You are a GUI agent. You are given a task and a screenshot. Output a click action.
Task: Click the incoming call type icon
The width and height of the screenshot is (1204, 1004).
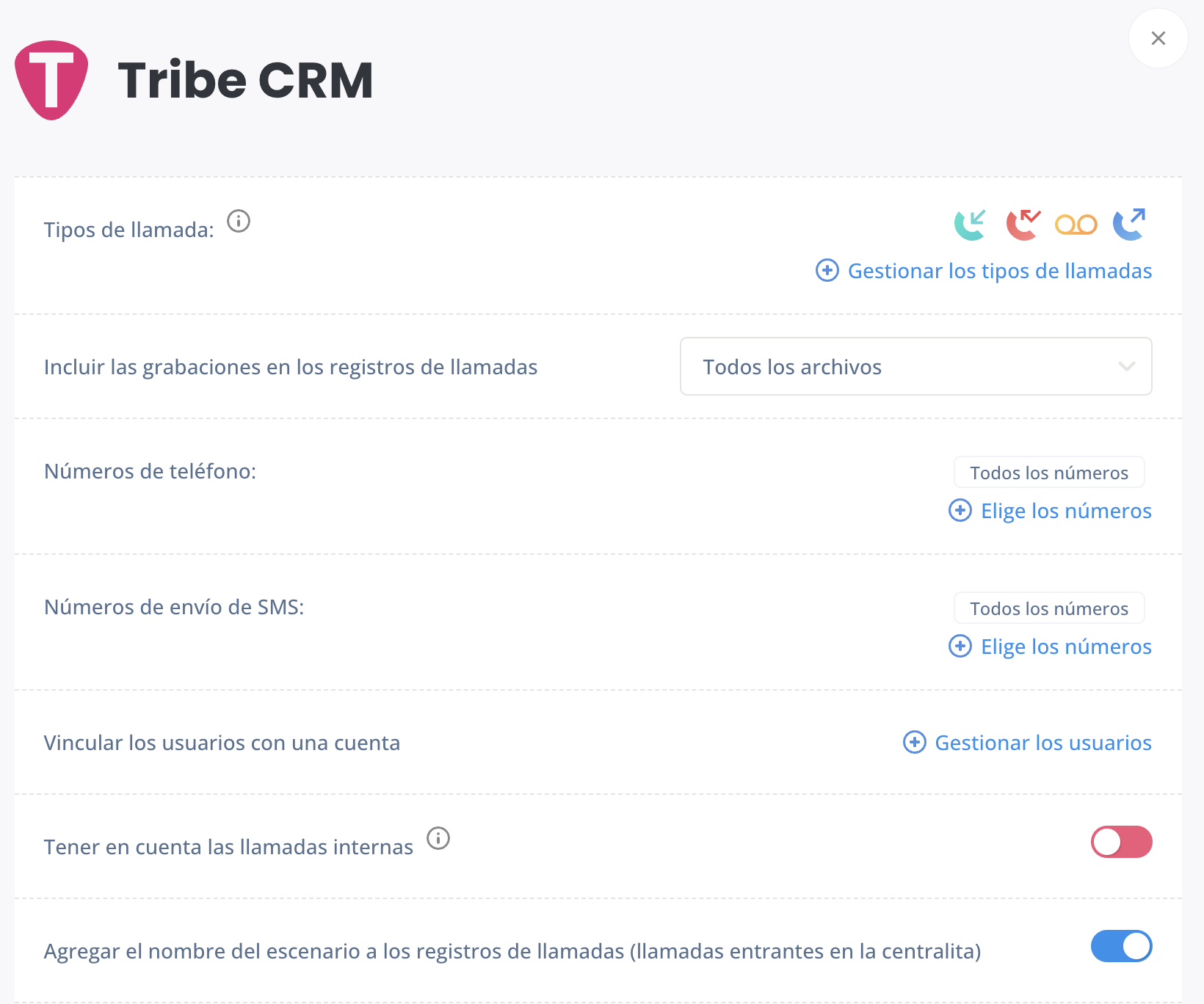click(971, 225)
